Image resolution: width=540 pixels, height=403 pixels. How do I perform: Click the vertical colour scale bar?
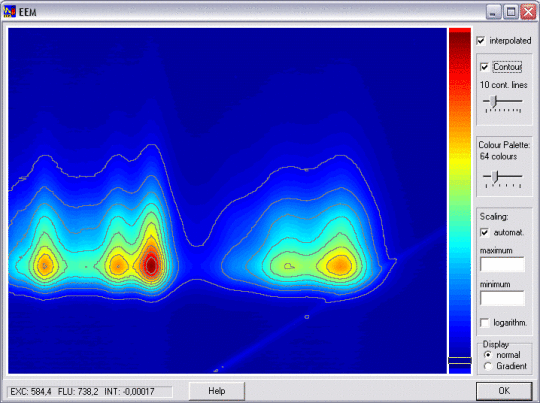coord(460,201)
